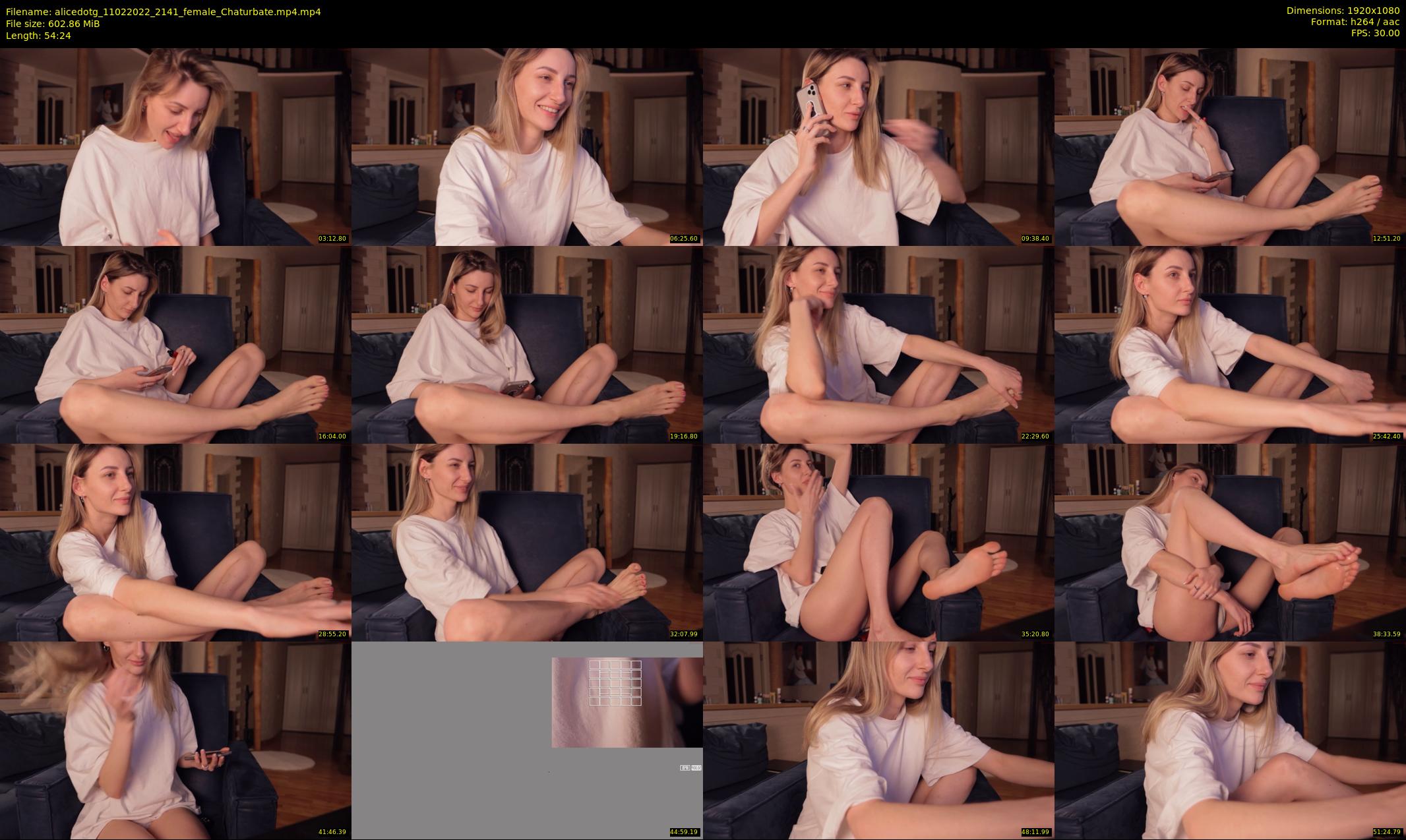Select the 28:55.20 frame thumbnail
The height and width of the screenshot is (840, 1406).
pyautogui.click(x=175, y=542)
